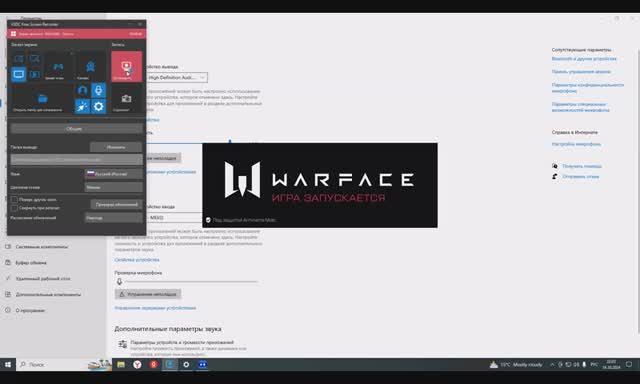Screen dimensions: 640x384
Task: Click the Проверка обновлений button
Action: click(x=116, y=204)
